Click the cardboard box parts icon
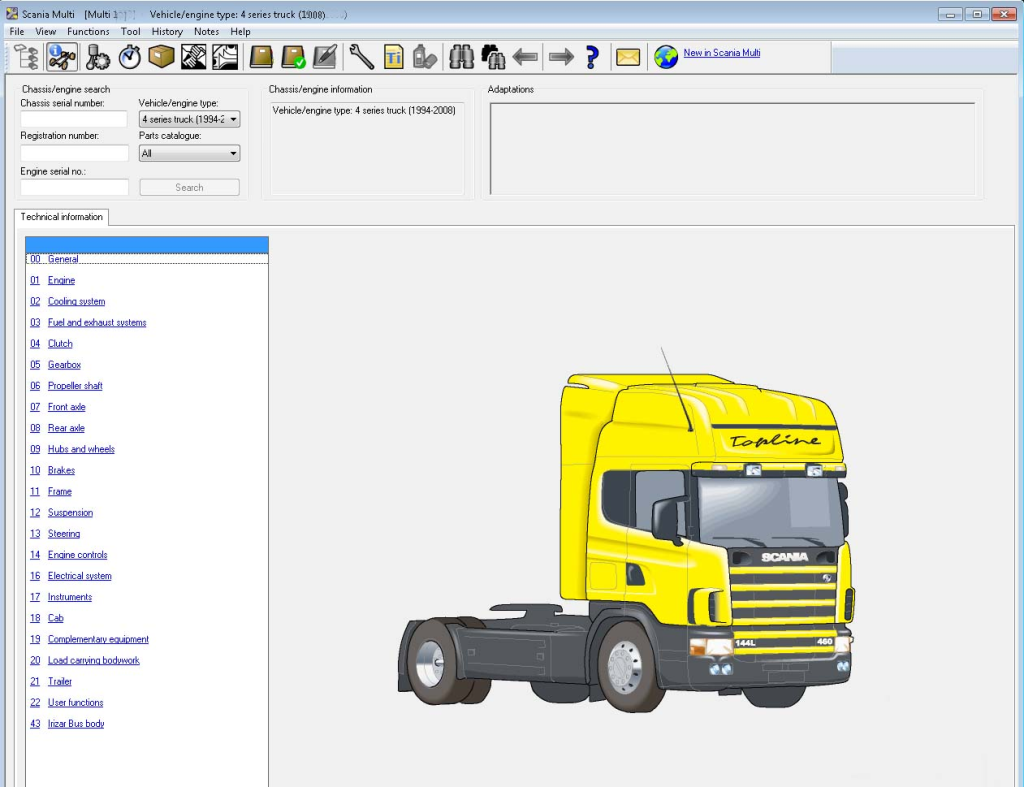 point(161,57)
